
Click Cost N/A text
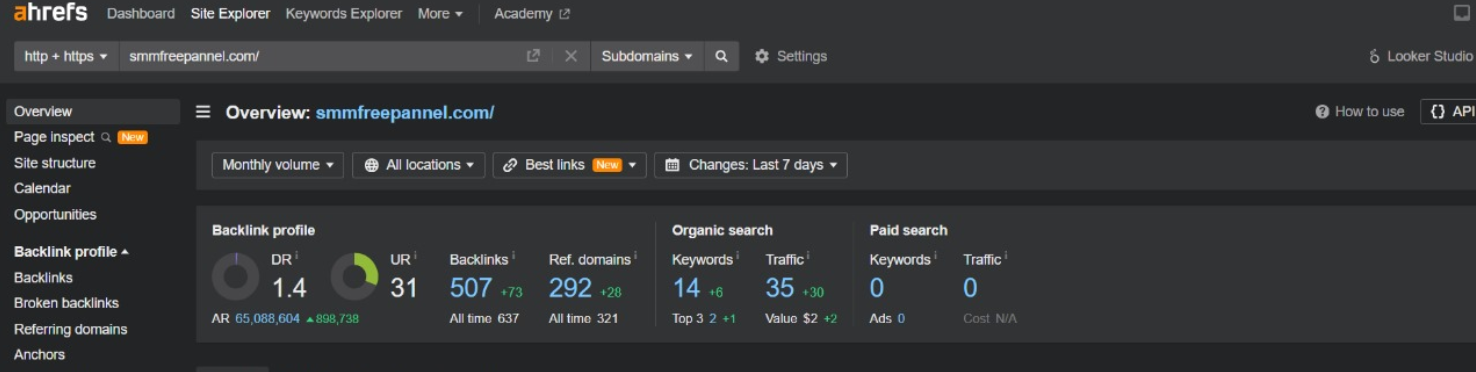point(990,319)
